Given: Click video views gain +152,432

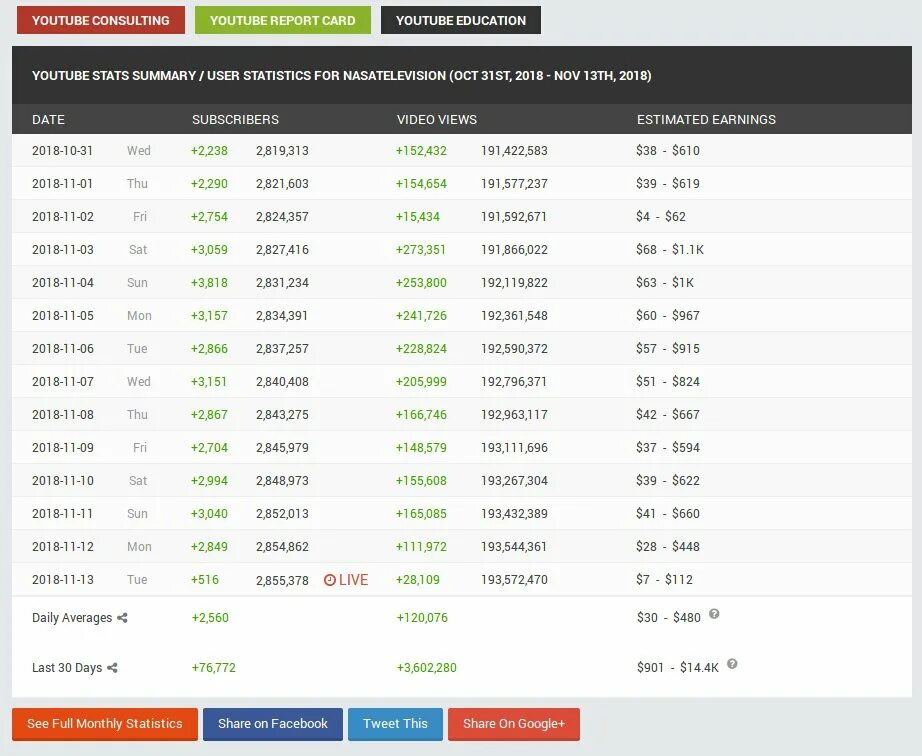Looking at the screenshot, I should click(421, 150).
